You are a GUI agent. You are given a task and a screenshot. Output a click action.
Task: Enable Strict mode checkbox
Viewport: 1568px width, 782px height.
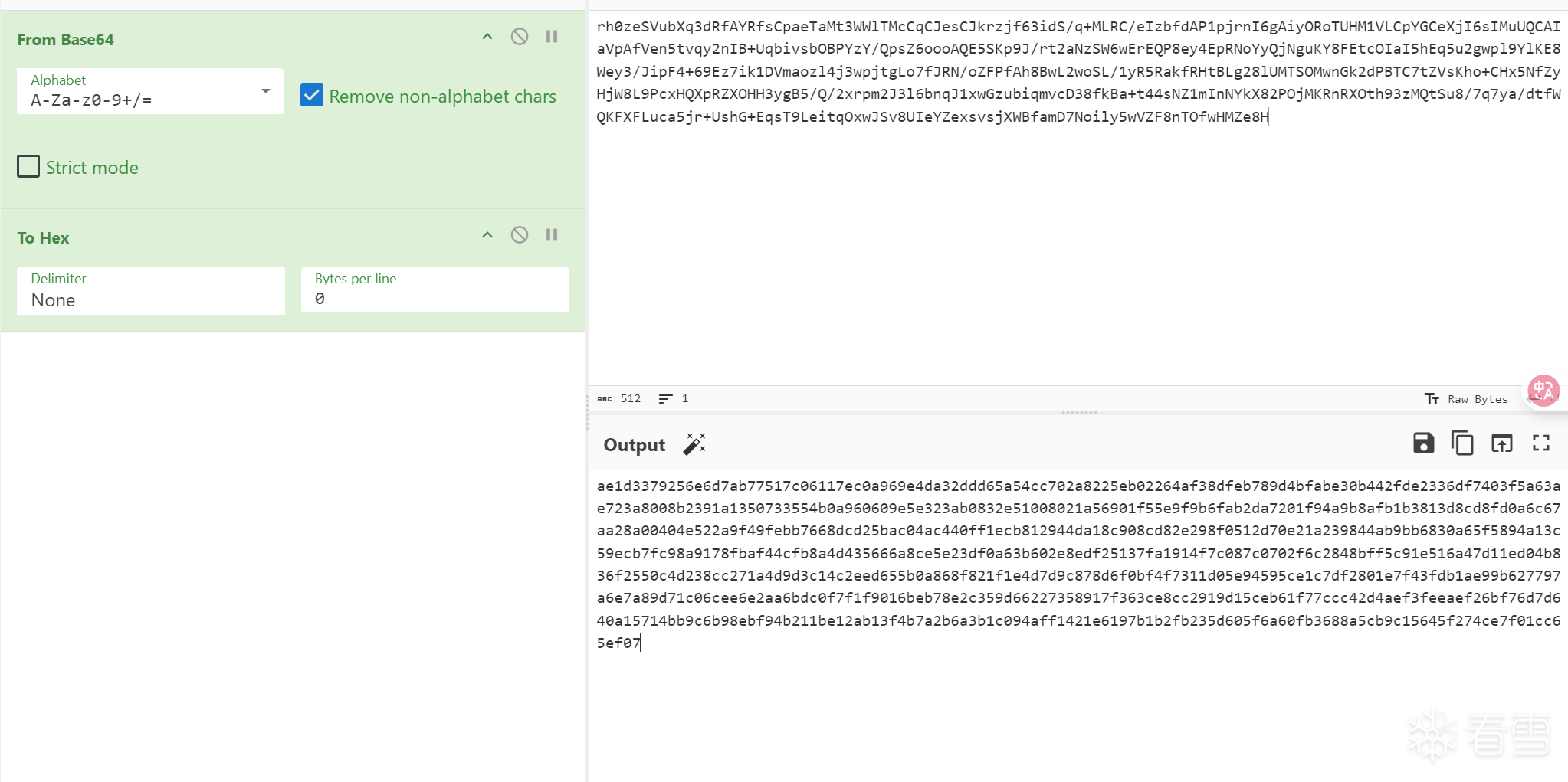click(28, 167)
